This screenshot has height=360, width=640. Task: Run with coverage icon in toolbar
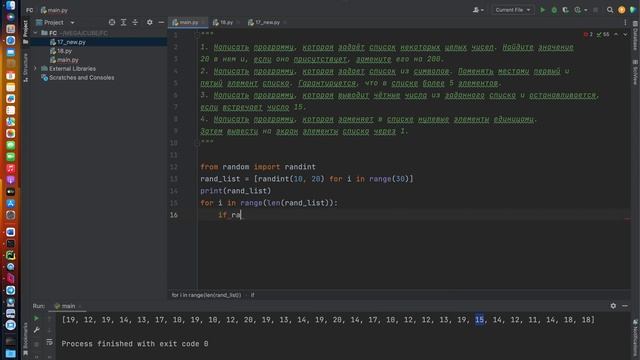click(565, 10)
